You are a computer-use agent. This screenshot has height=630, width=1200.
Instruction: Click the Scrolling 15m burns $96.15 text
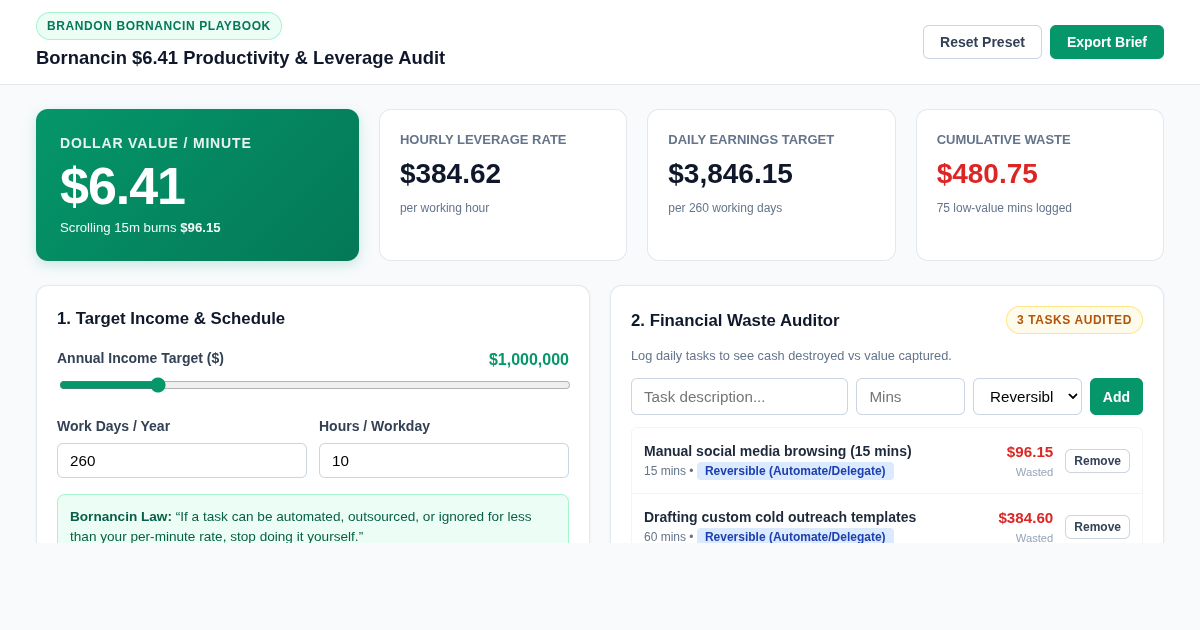pyautogui.click(x=140, y=227)
